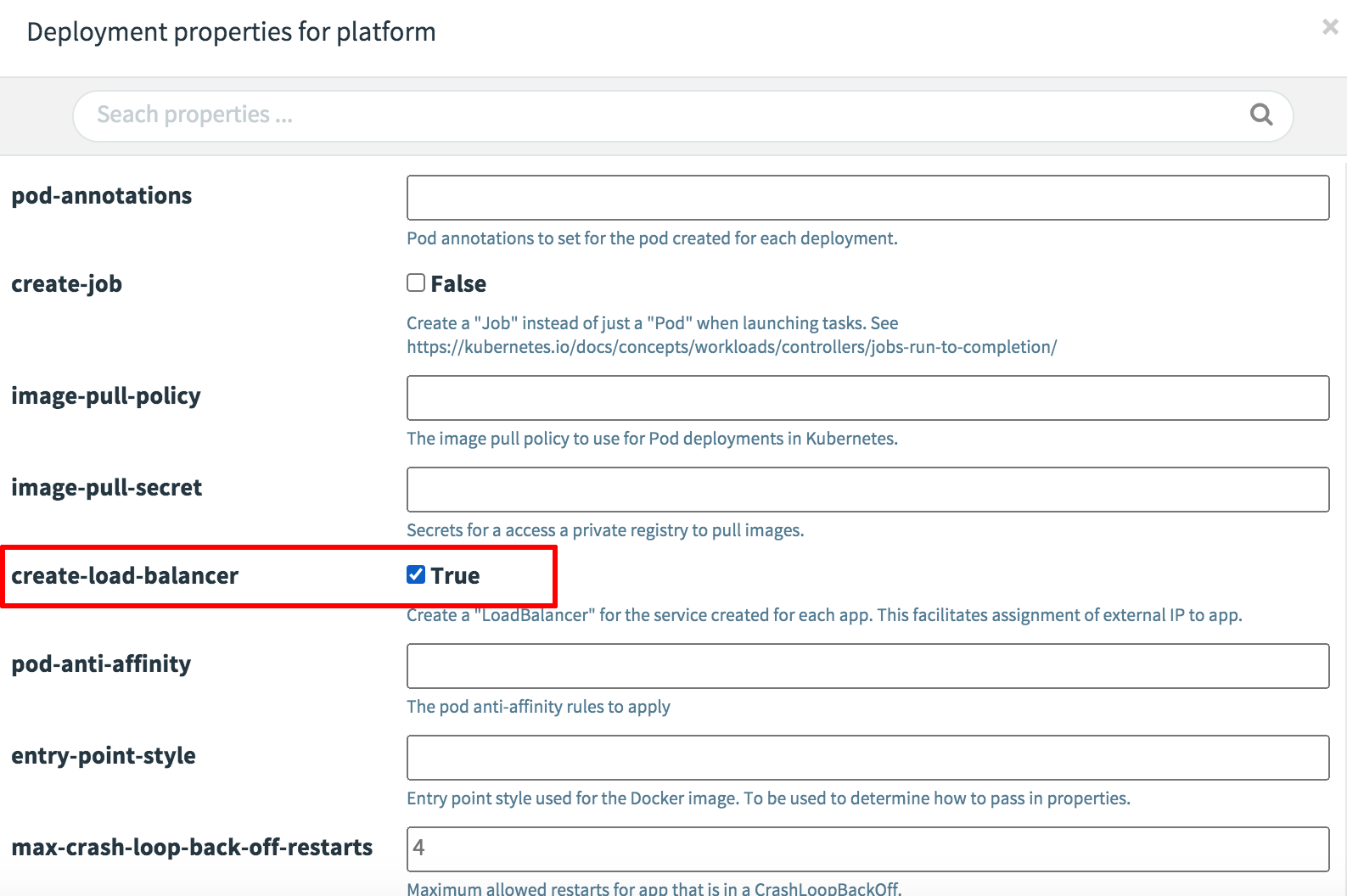Click the 'True' label beside create-load-balancer
This screenshot has width=1347, height=896.
pyautogui.click(x=455, y=576)
